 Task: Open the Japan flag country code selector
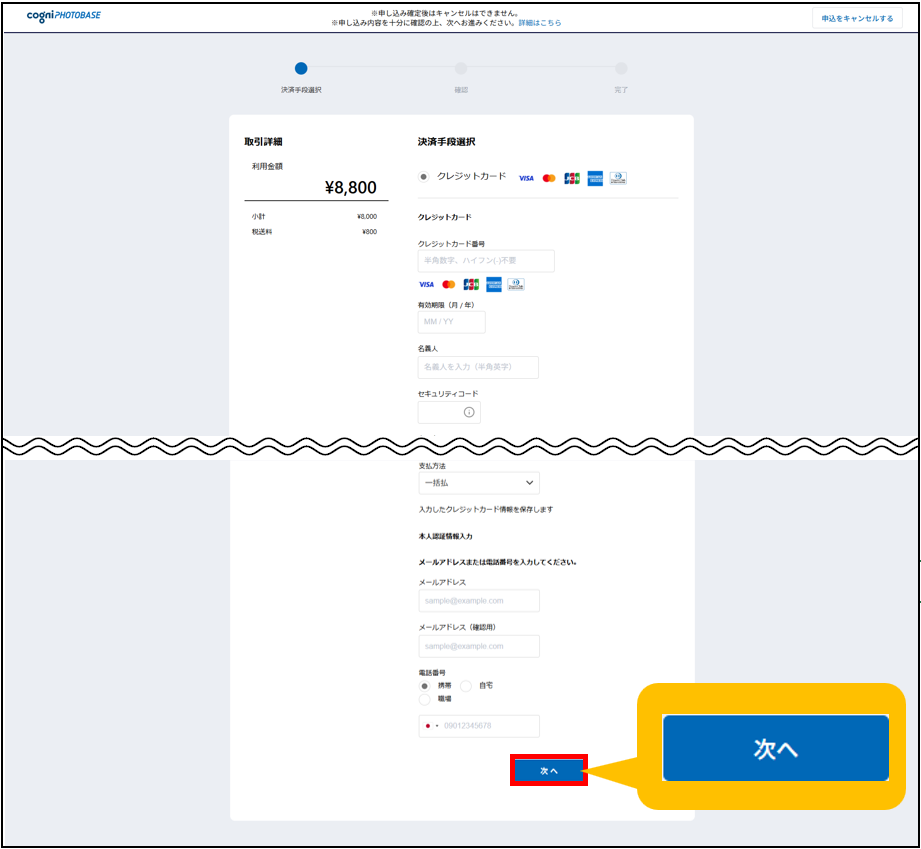pos(431,726)
